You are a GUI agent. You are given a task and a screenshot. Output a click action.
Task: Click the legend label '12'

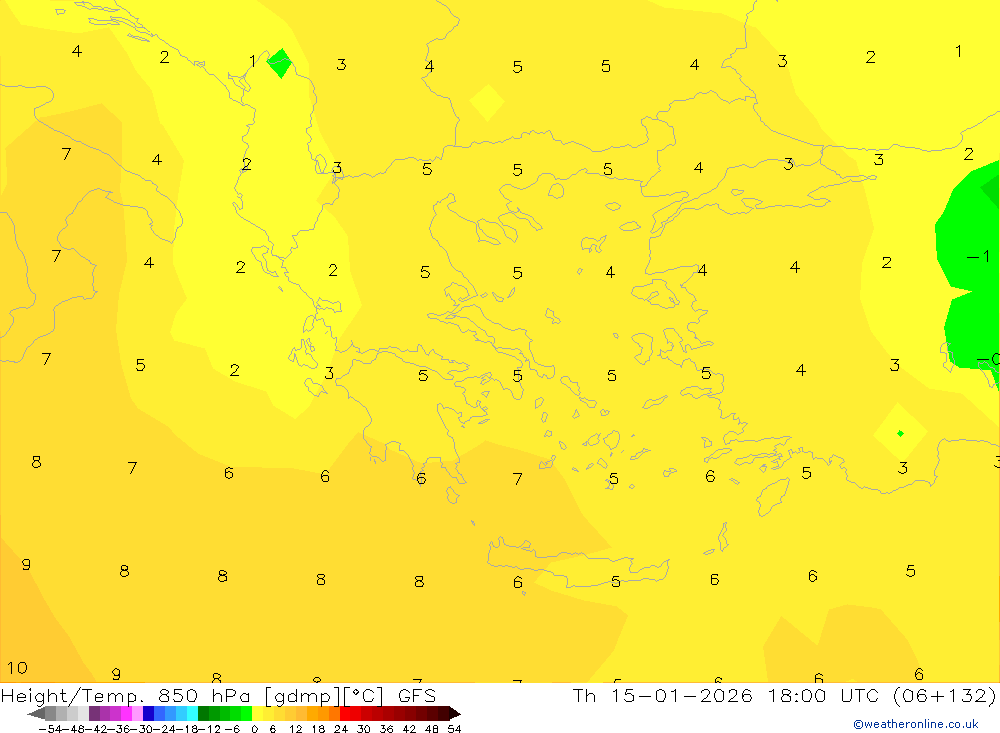295,729
